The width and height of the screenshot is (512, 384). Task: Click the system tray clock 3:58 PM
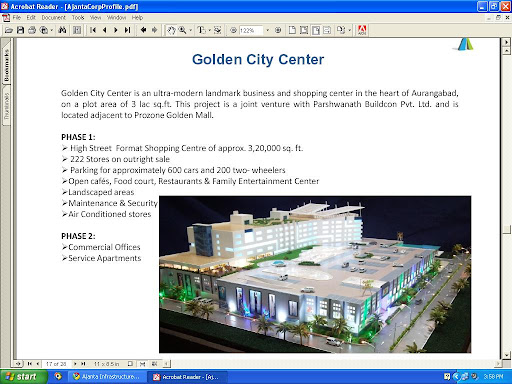(493, 377)
